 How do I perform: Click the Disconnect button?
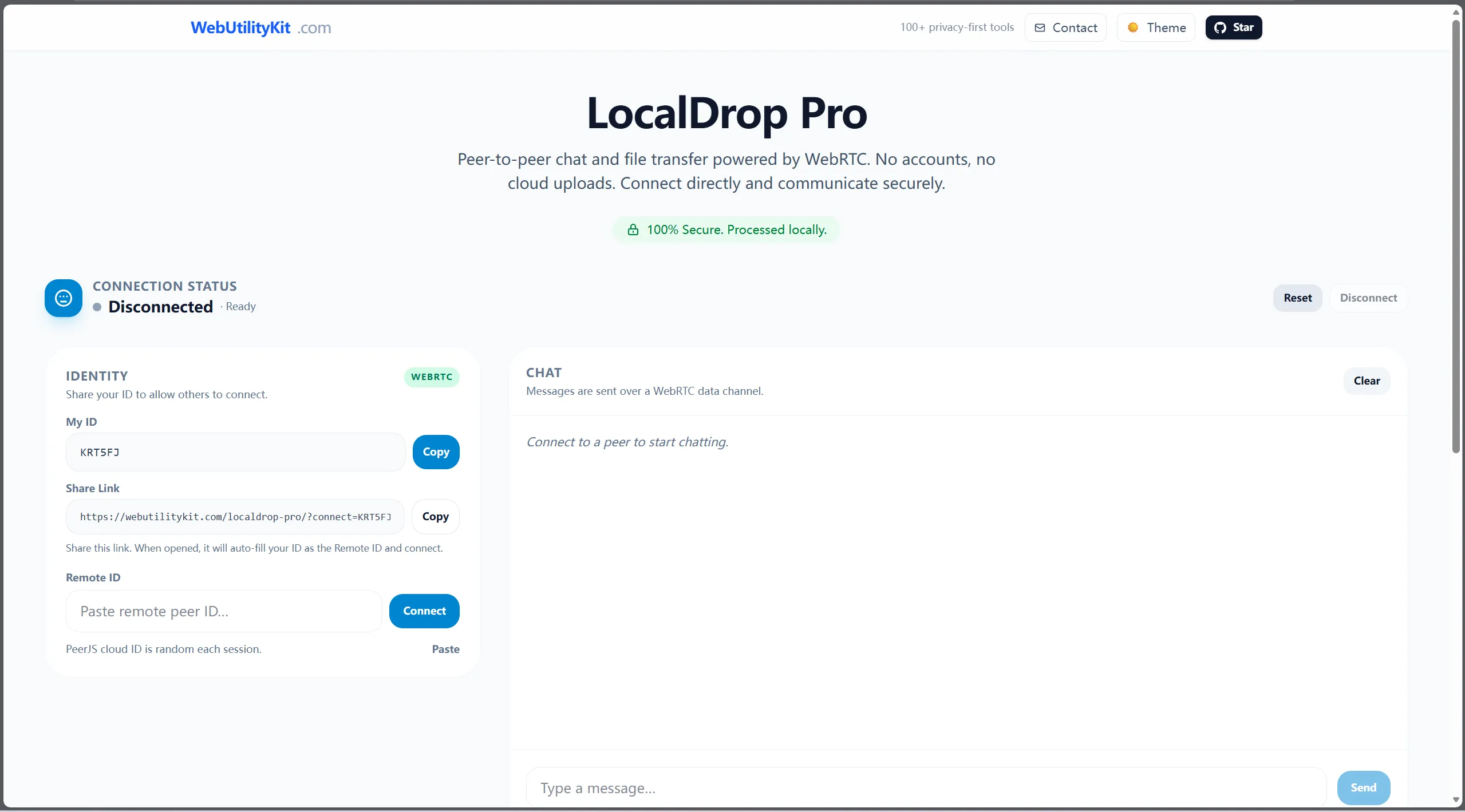click(x=1368, y=298)
